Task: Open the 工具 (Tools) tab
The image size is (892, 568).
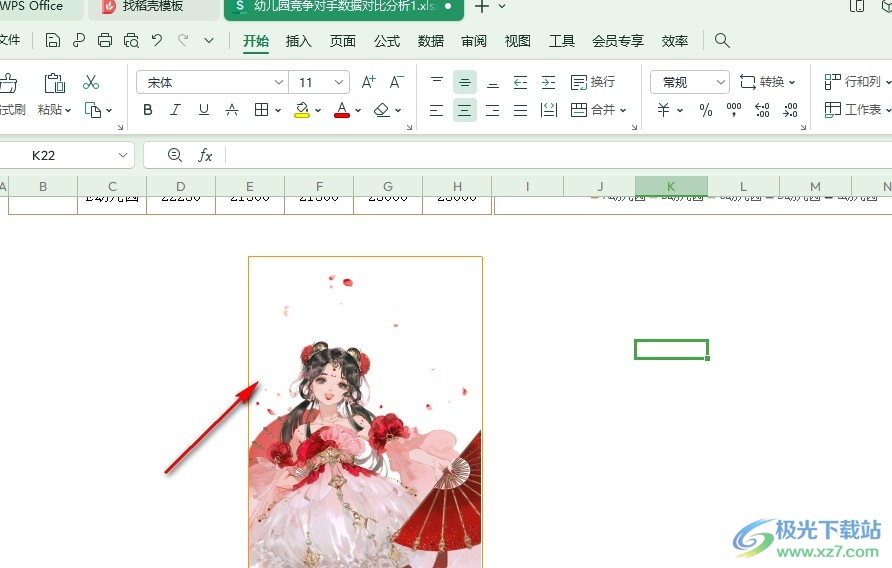Action: click(x=561, y=41)
